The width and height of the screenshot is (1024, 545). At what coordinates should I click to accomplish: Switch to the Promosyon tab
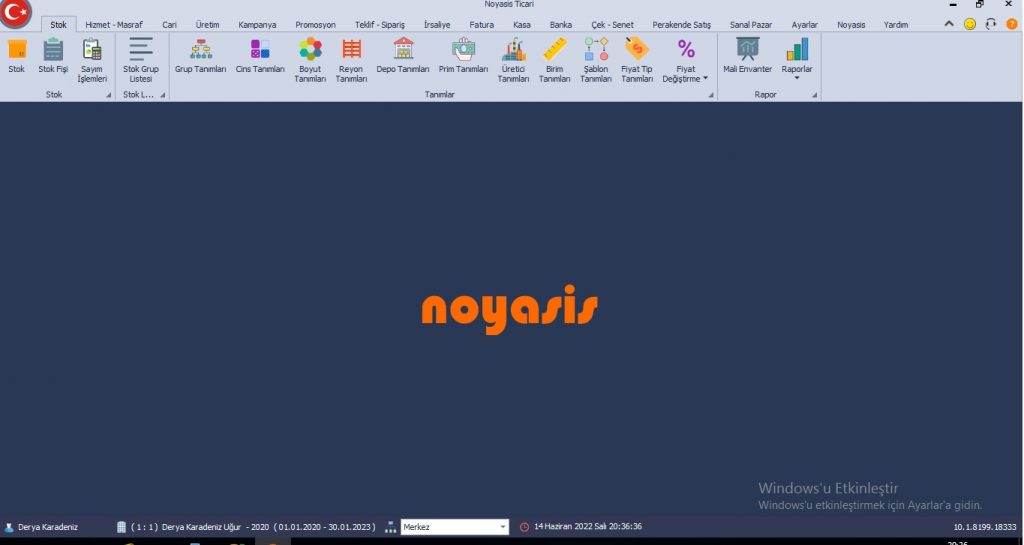tap(315, 25)
